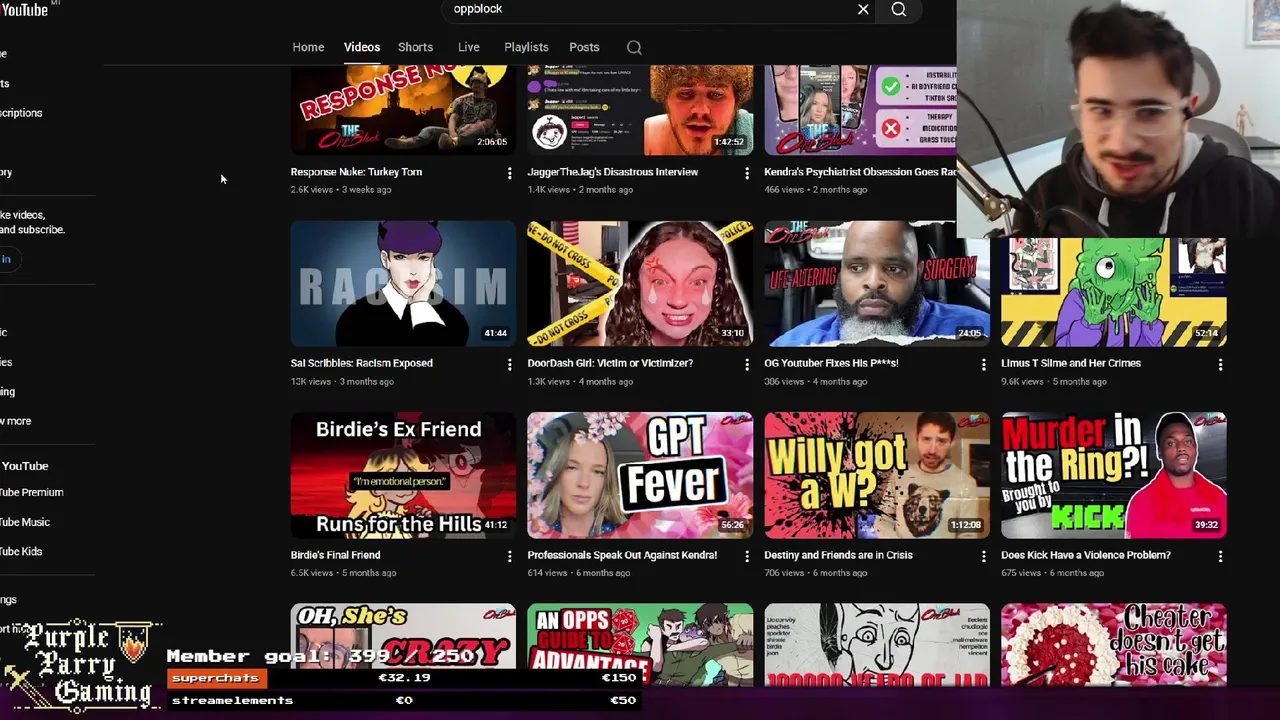The image size is (1280, 720).
Task: Click title Sal Scribbles: Racism Exposed
Action: coord(362,363)
